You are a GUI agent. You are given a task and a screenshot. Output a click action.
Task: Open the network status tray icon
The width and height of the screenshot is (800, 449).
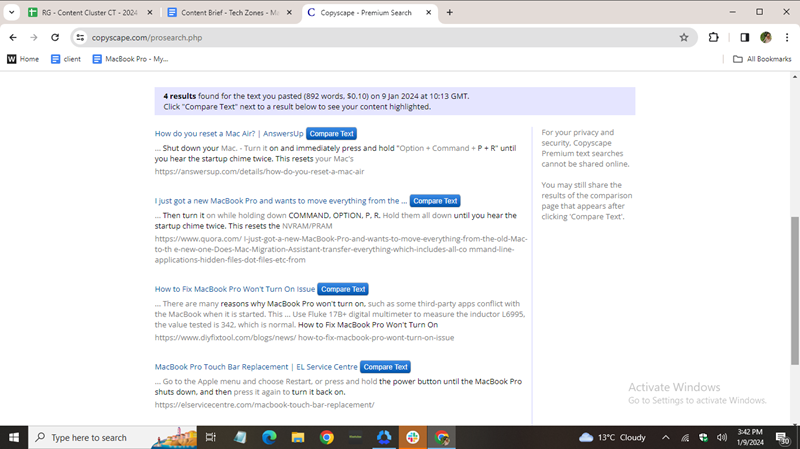click(x=685, y=437)
